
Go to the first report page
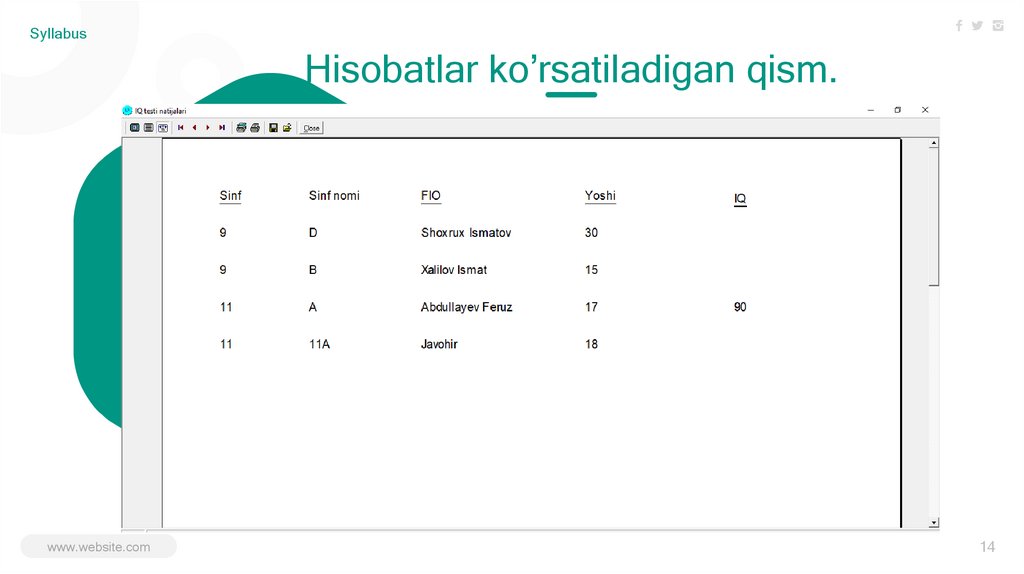(181, 128)
